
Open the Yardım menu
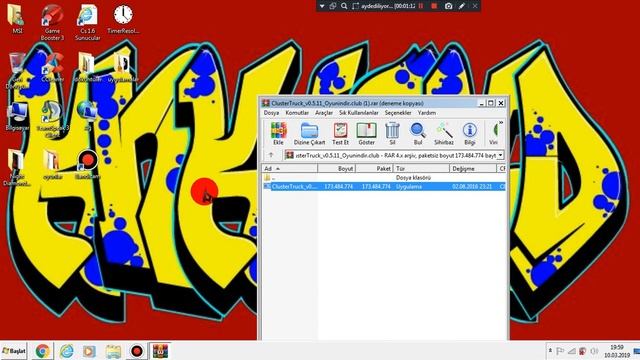click(x=427, y=113)
